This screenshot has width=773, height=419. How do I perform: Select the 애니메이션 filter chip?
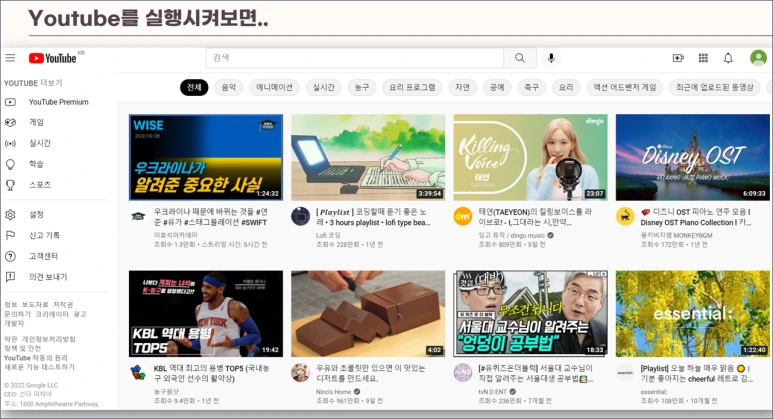[274, 87]
